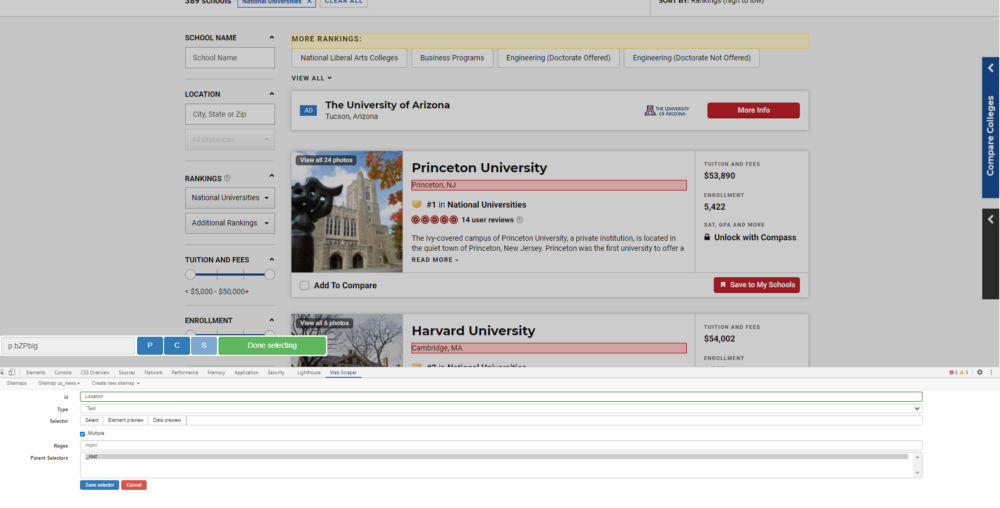Click the Sitemaps menu item

click(17, 383)
